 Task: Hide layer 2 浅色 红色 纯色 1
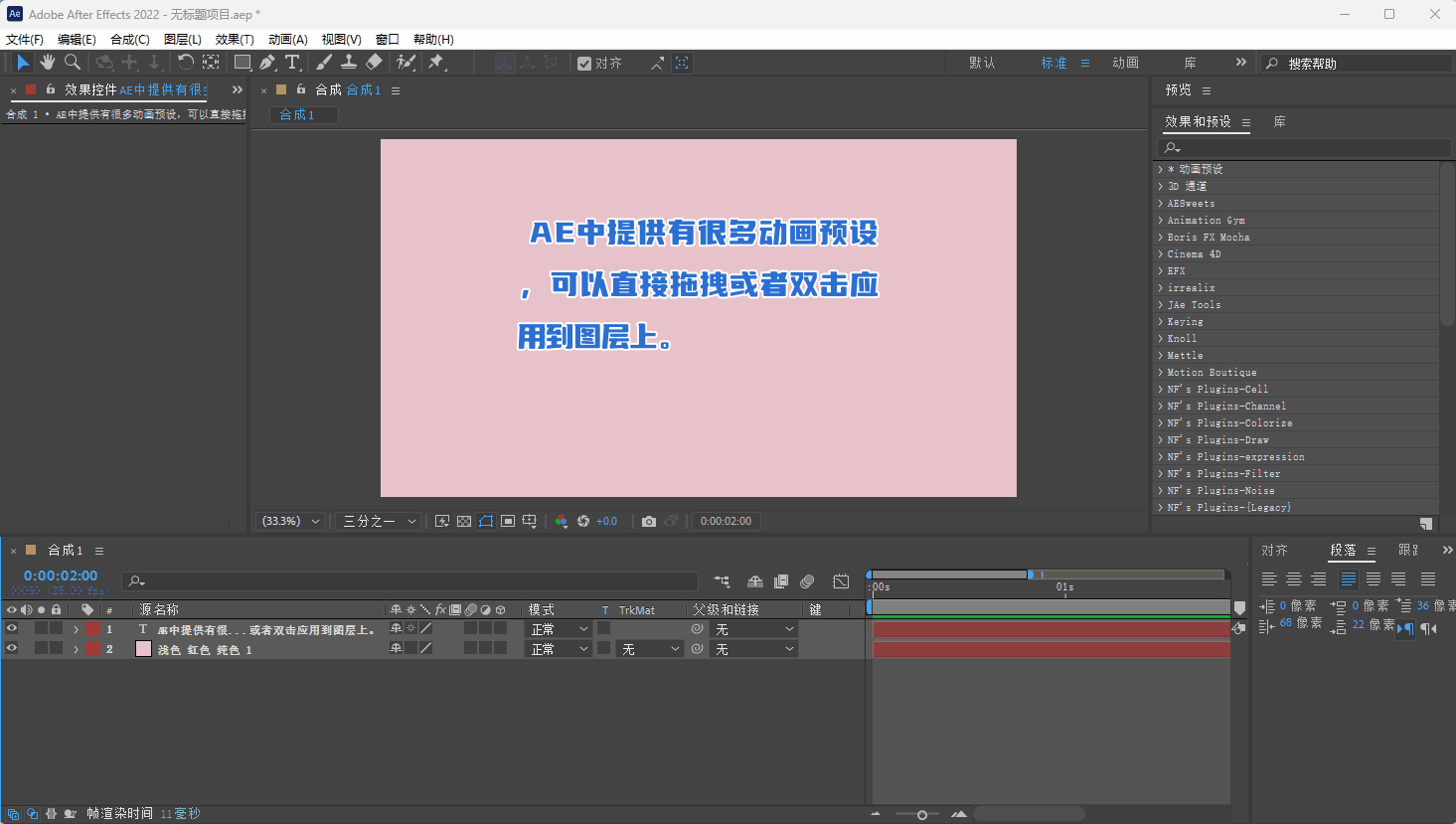(x=12, y=648)
